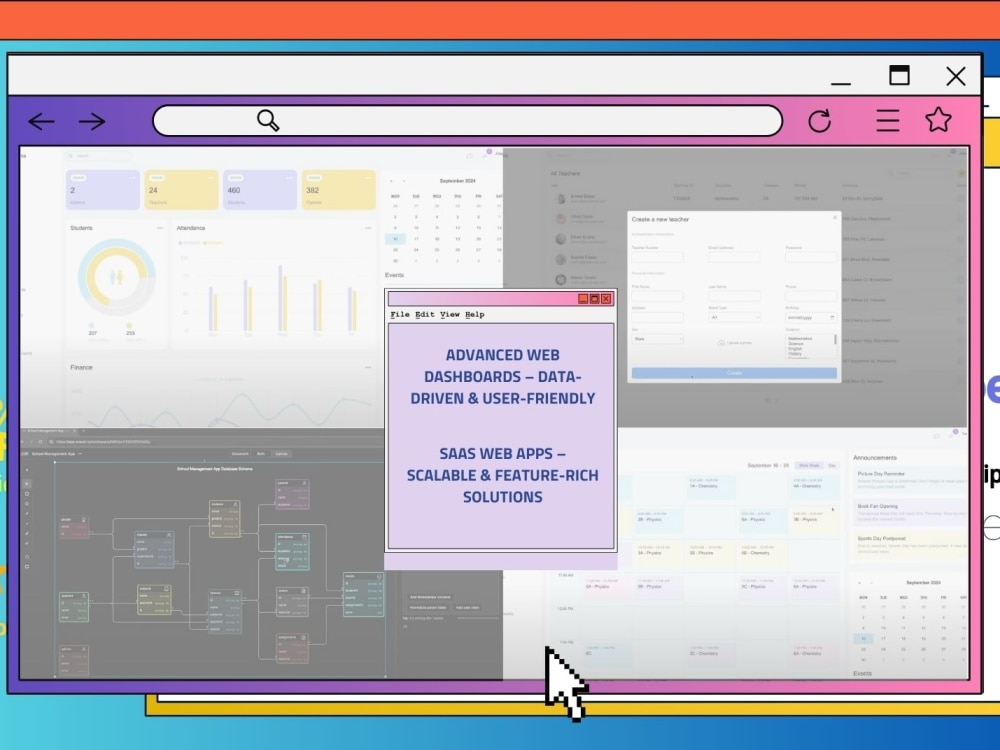This screenshot has height=750, width=1000.
Task: Open the Attendance card three-dot menu
Action: [368, 228]
